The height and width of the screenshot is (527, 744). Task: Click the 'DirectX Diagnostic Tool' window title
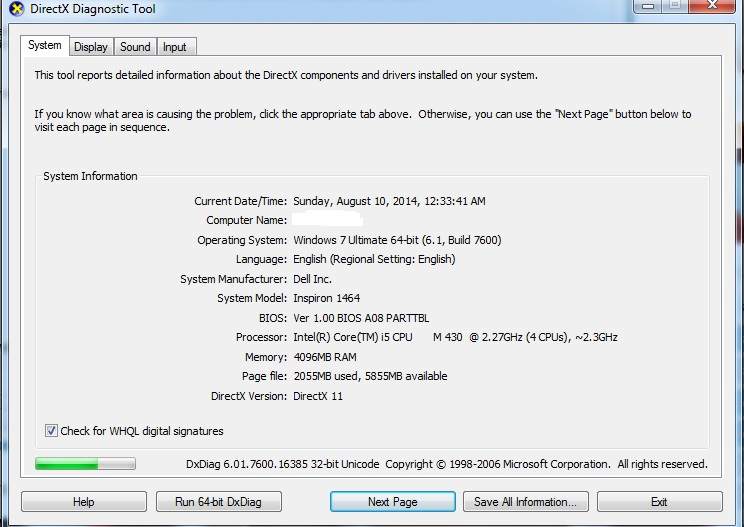click(x=93, y=9)
